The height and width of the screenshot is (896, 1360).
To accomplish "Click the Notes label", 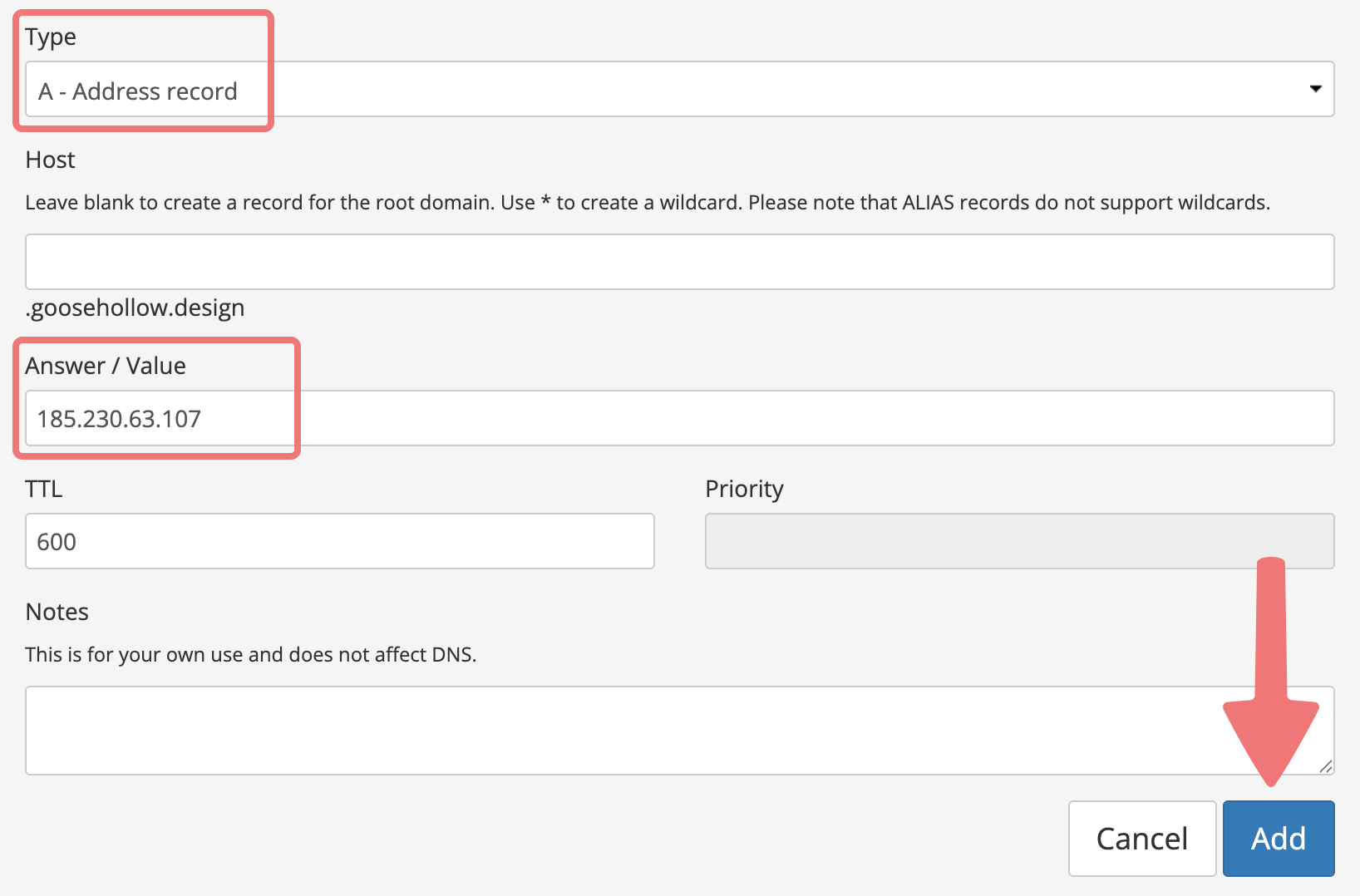I will 57,612.
